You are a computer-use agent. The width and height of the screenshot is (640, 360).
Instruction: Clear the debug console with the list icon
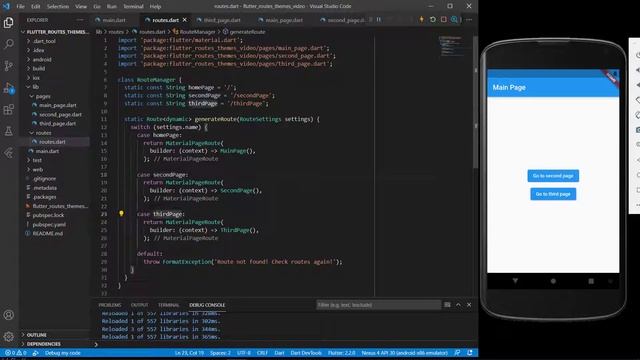[447, 305]
